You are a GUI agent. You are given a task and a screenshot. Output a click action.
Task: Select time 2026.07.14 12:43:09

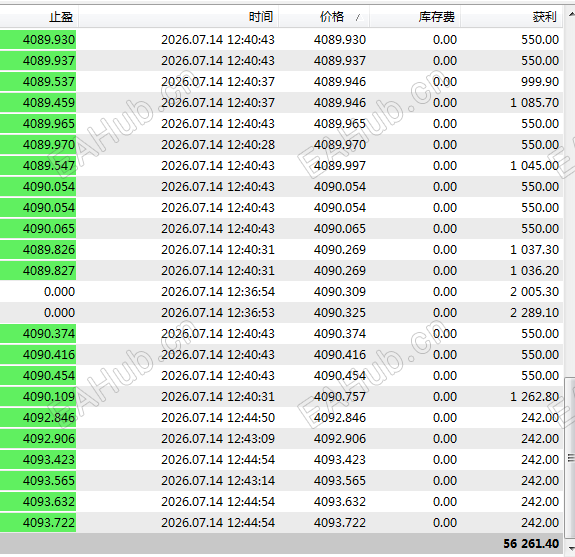pyautogui.click(x=218, y=439)
